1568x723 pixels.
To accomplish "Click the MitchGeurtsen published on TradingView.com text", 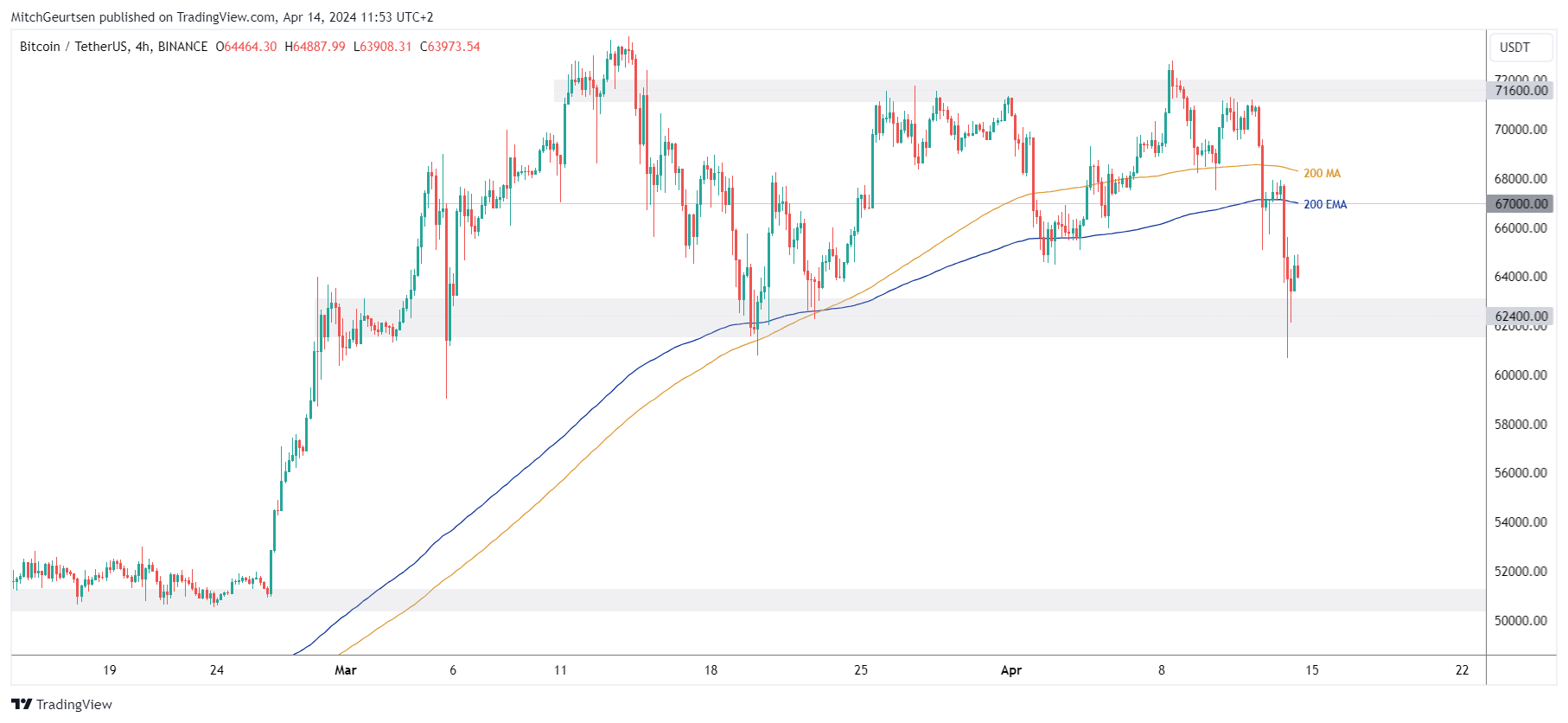I will (x=222, y=17).
